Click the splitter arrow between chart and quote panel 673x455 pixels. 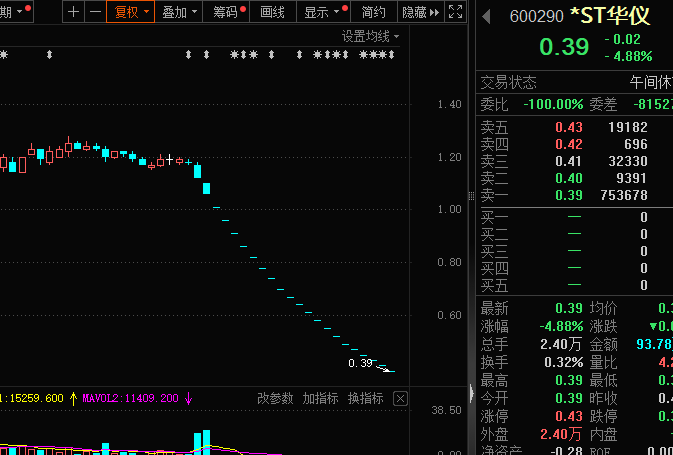pyautogui.click(x=471, y=390)
